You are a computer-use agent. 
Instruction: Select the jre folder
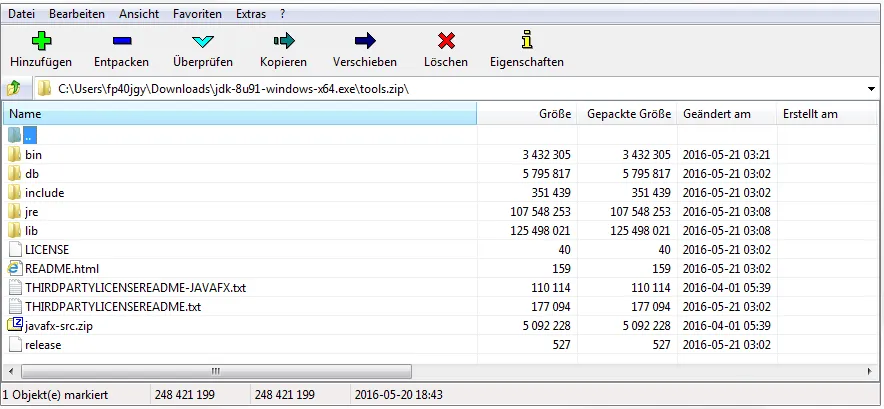32,212
